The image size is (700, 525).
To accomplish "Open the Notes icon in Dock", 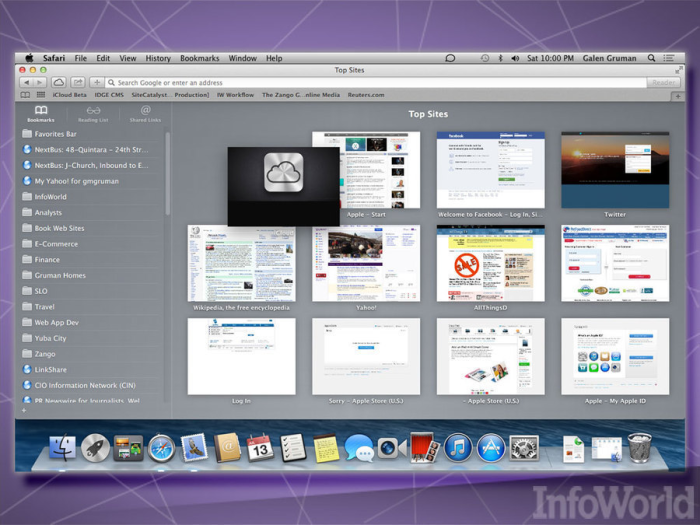I will point(326,447).
